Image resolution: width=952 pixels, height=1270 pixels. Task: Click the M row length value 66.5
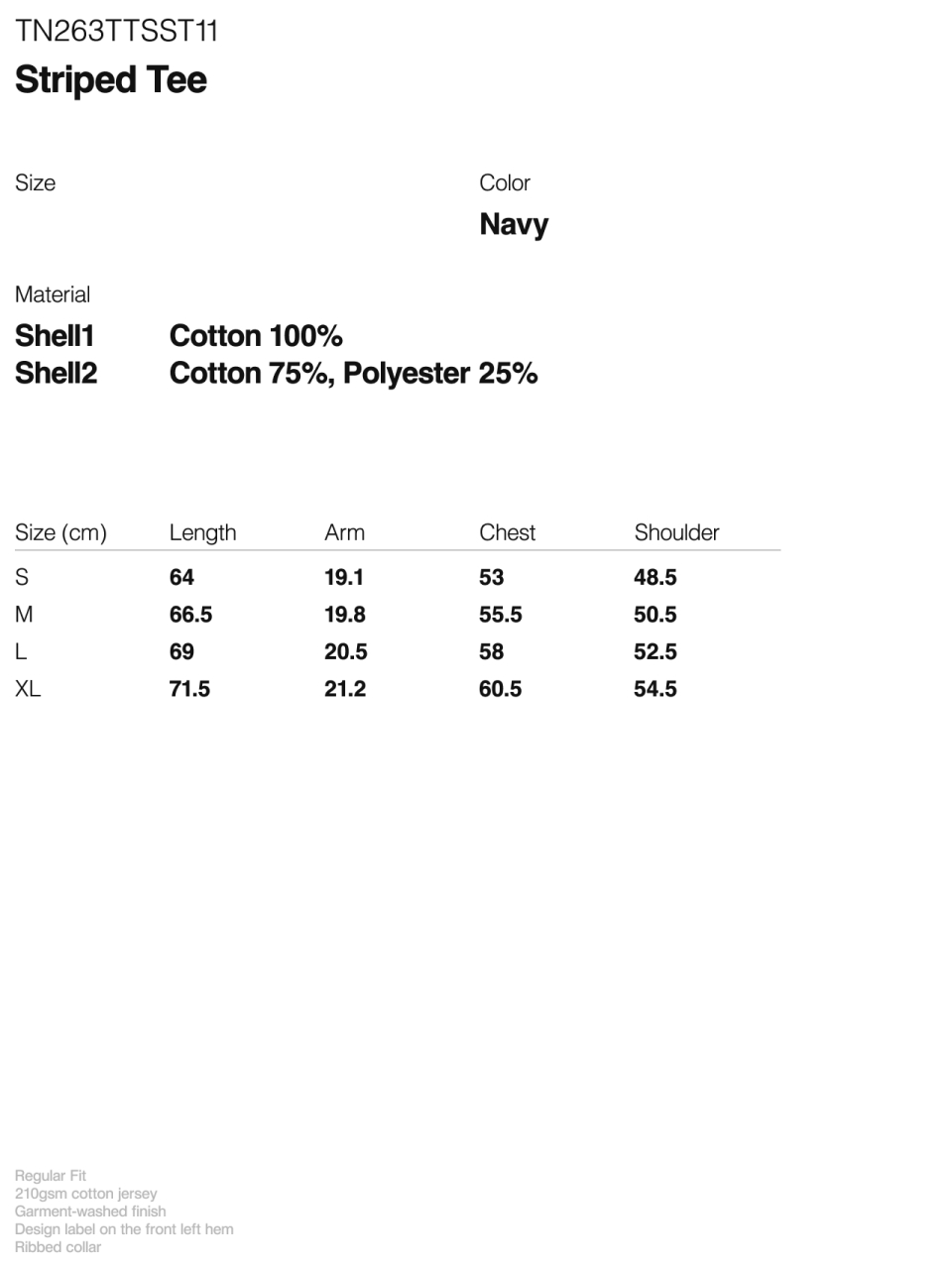pyautogui.click(x=191, y=615)
